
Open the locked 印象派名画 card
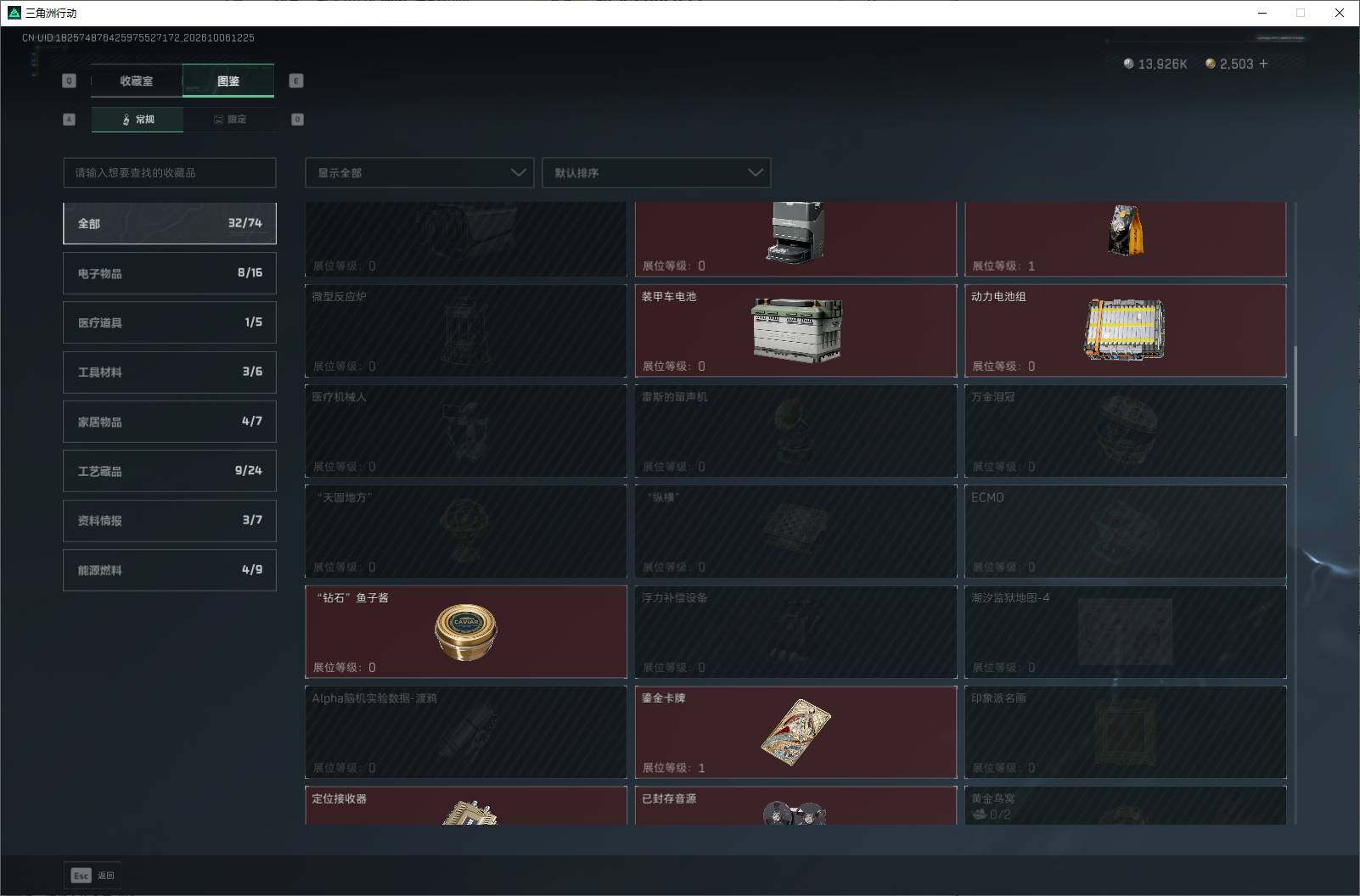[1126, 732]
